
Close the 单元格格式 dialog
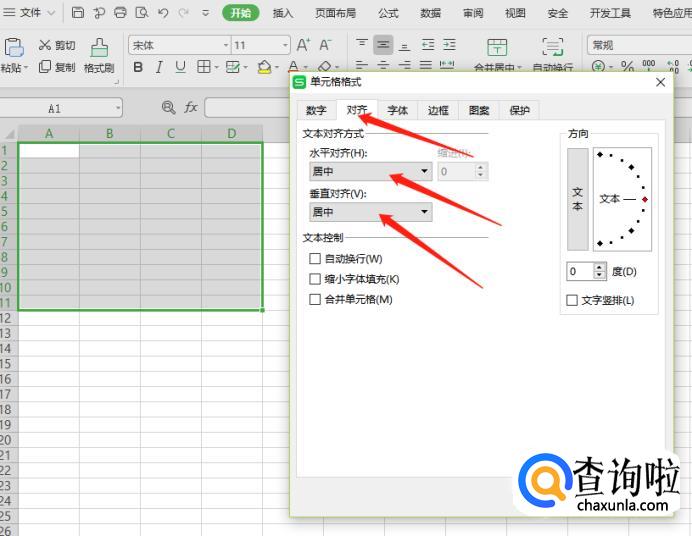tap(660, 82)
